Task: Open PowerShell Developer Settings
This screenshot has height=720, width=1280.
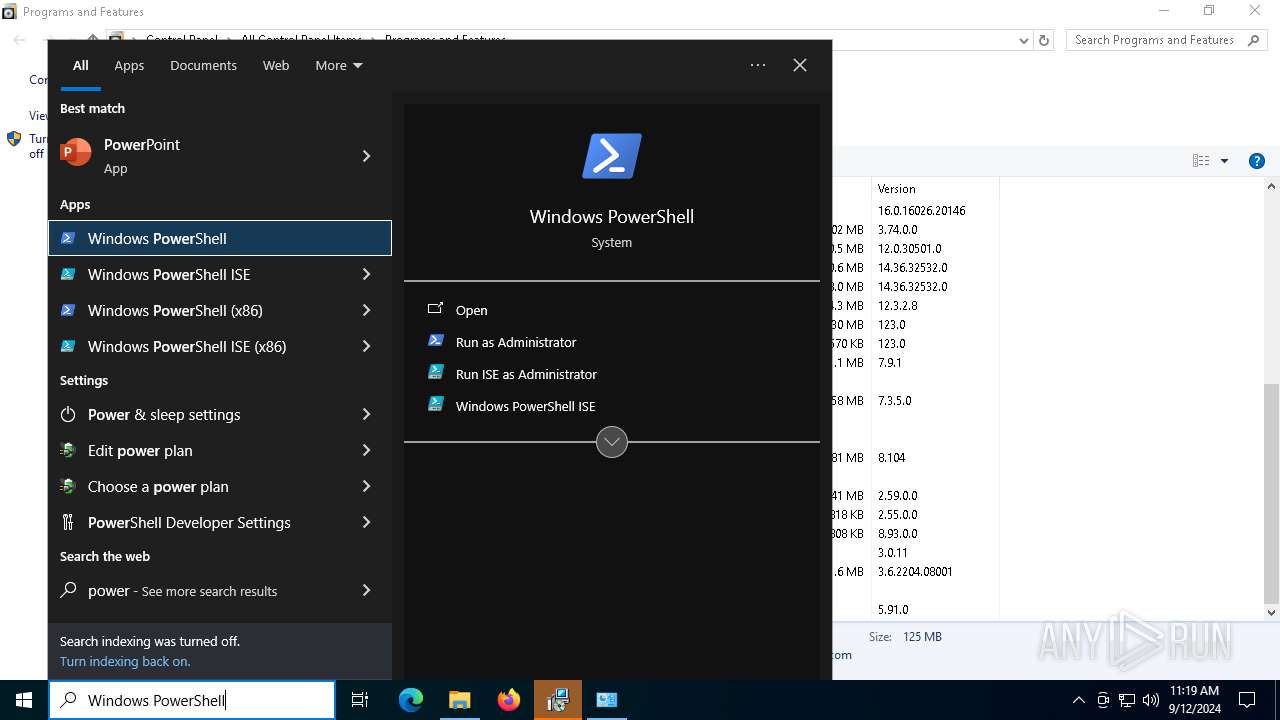Action: click(198, 522)
